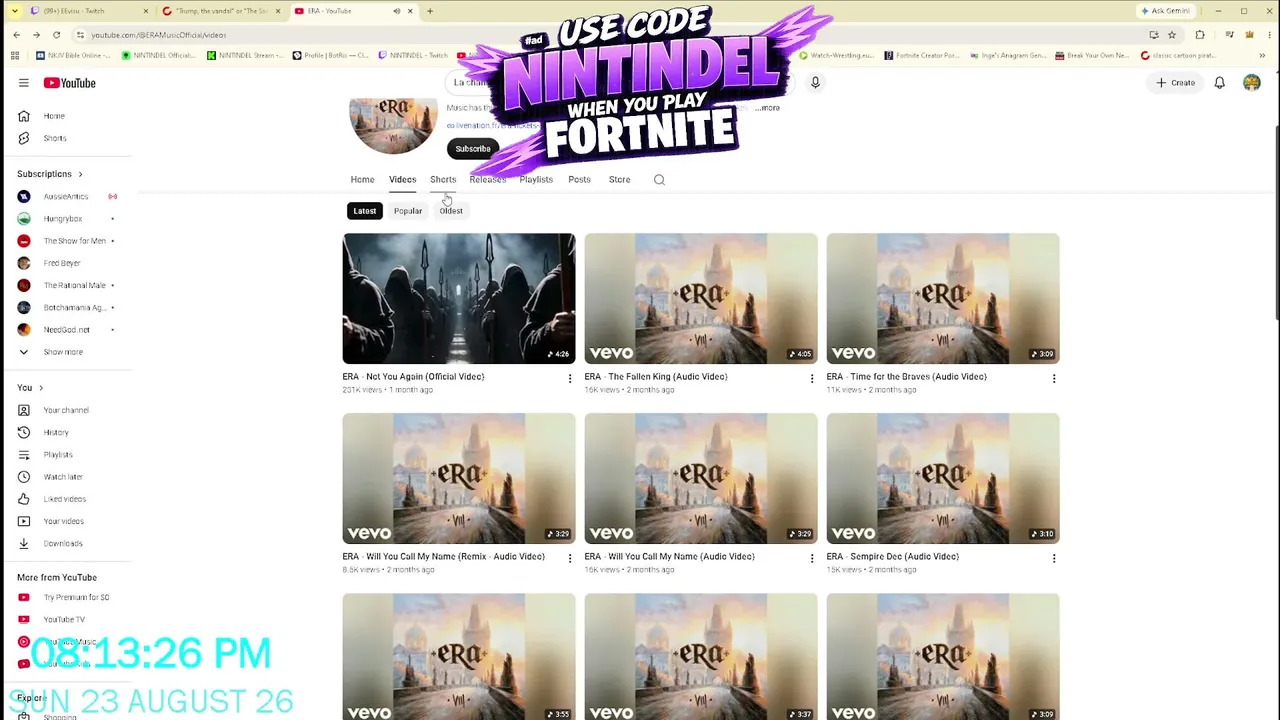Image resolution: width=1280 pixels, height=720 pixels.
Task: Open the new tab plus button
Action: [x=430, y=11]
